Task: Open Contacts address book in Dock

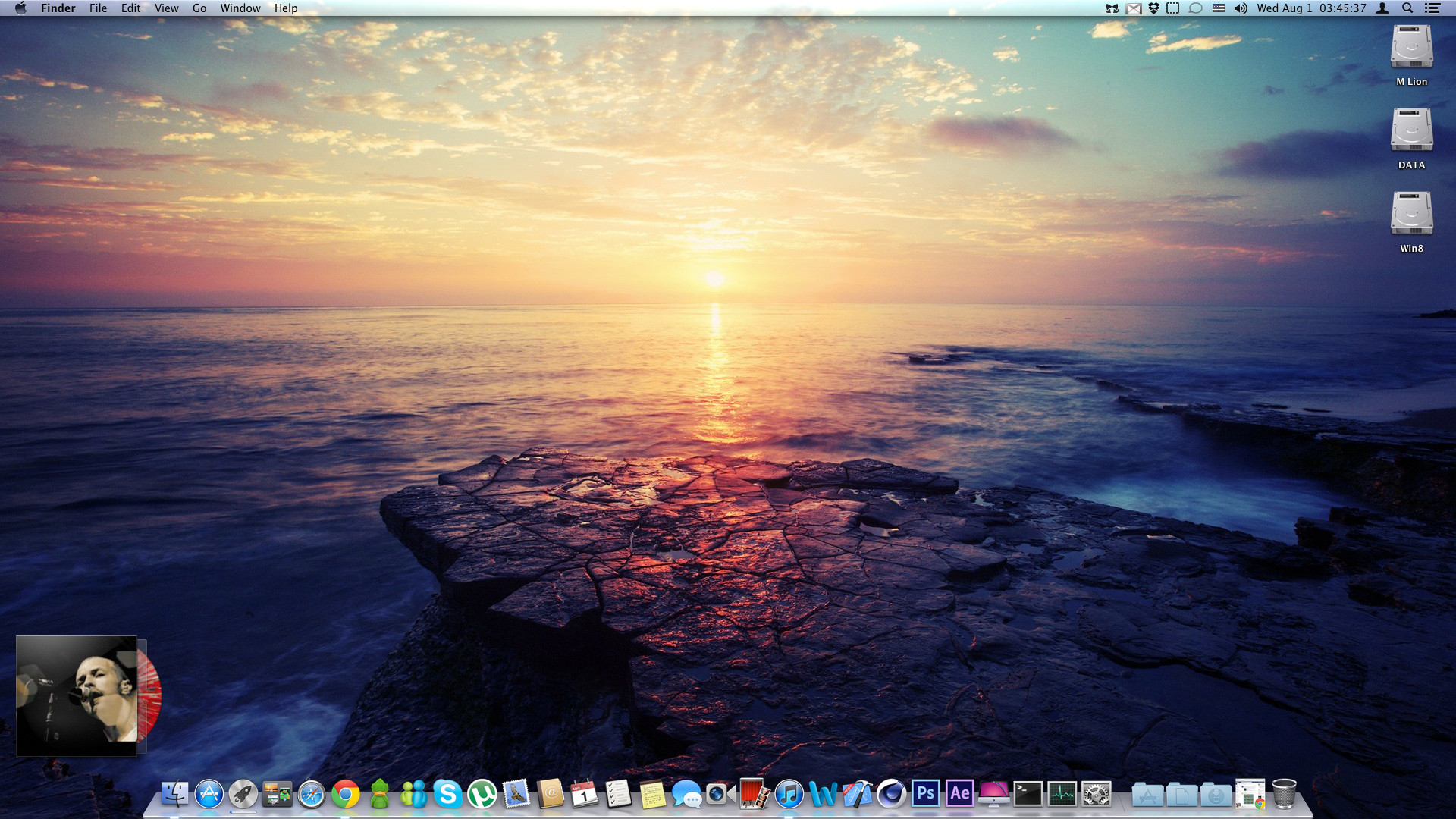Action: [551, 794]
